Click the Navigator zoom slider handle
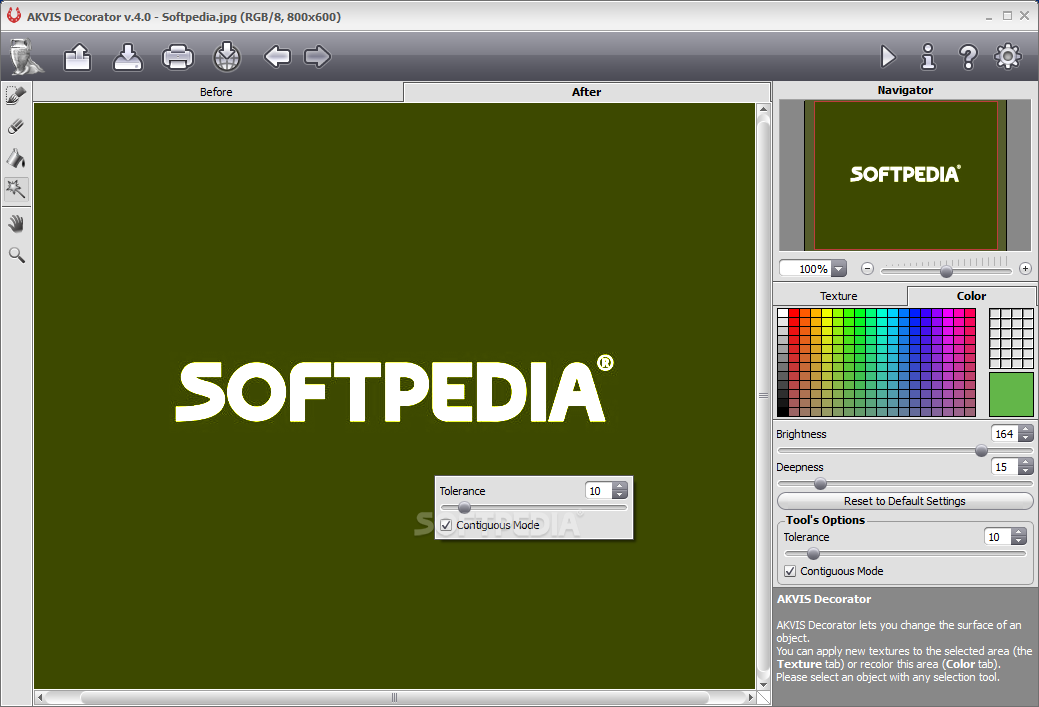 pos(946,271)
